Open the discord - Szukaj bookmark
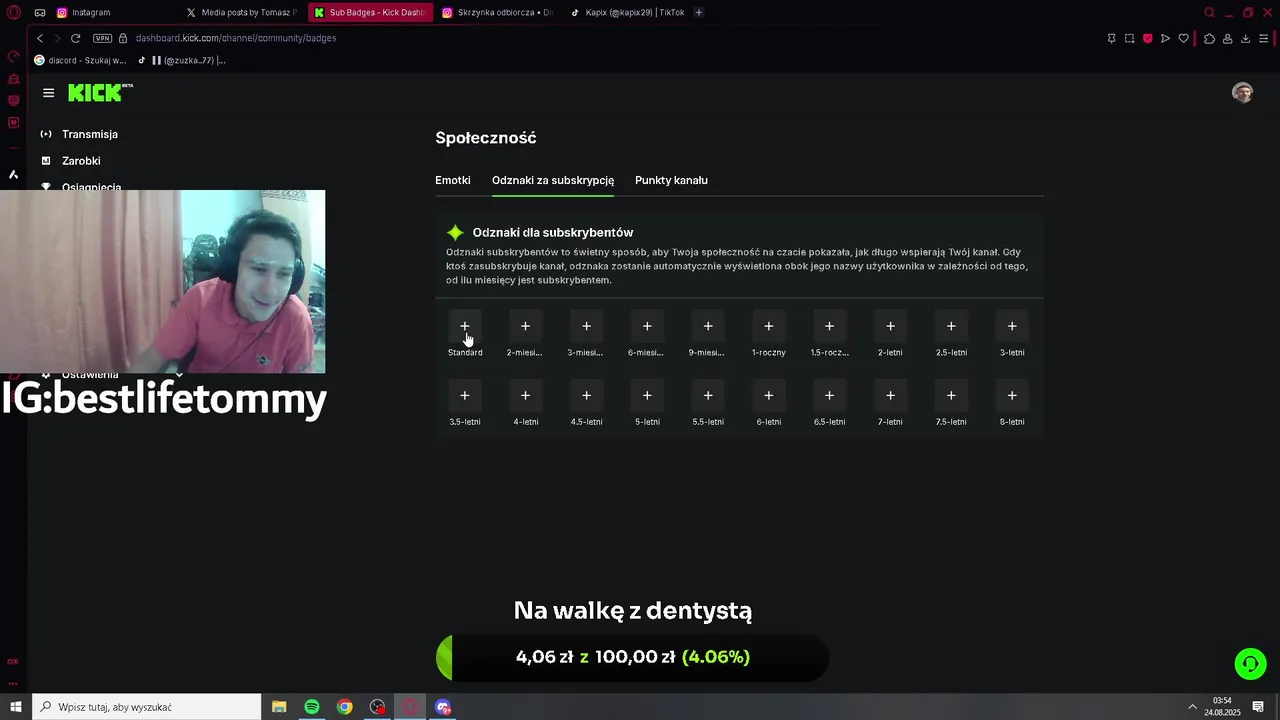Image resolution: width=1280 pixels, height=720 pixels. click(x=80, y=60)
